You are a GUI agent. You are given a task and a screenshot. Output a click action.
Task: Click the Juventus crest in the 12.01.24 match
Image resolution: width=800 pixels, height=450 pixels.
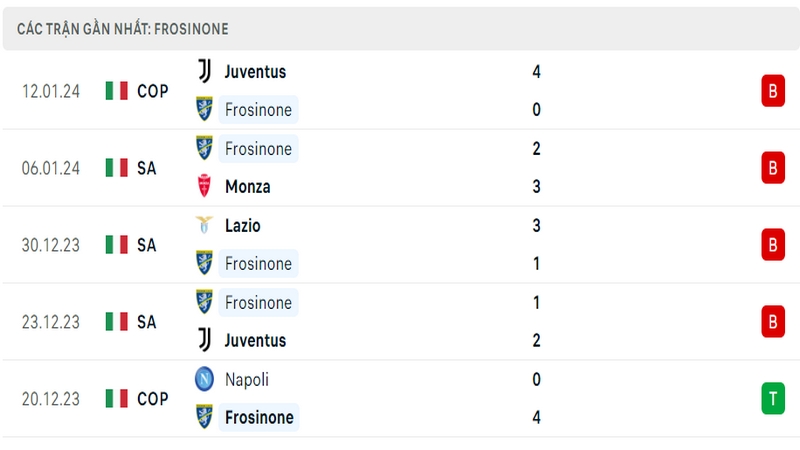click(x=205, y=71)
